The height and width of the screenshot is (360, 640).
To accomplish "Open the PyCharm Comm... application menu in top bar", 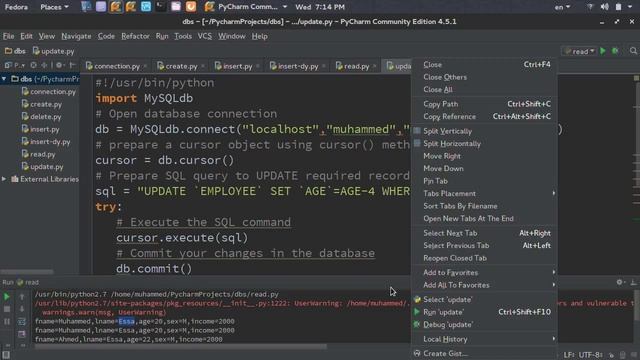I will [x=247, y=7].
